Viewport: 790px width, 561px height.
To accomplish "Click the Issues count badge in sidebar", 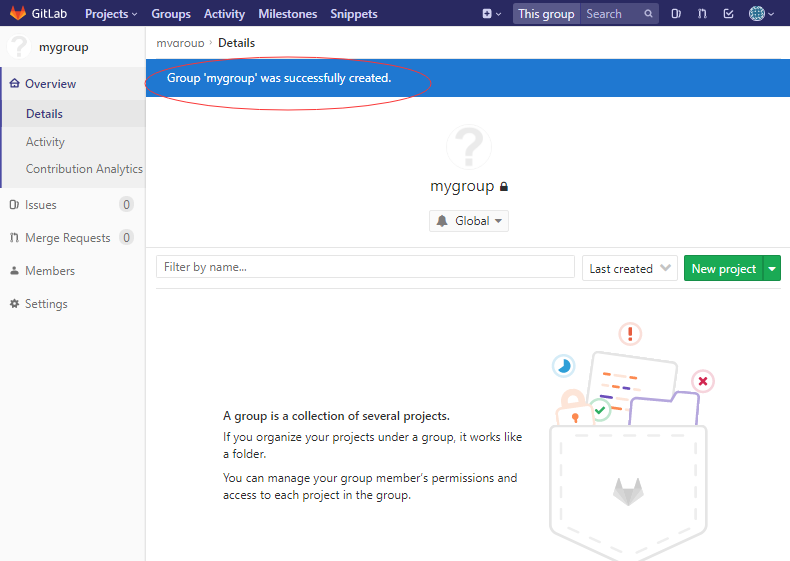I will (126, 205).
